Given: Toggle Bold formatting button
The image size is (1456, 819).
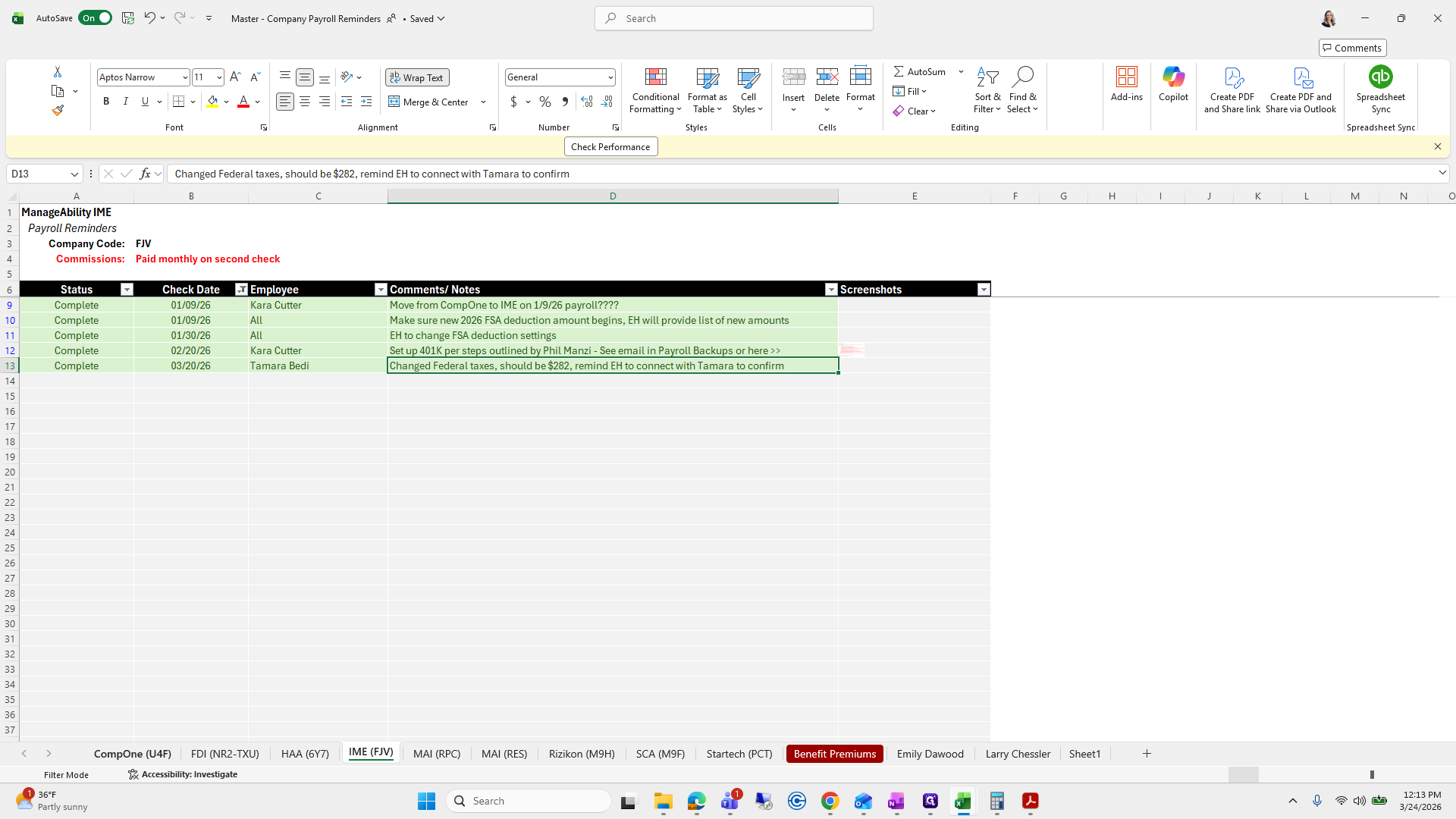Looking at the screenshot, I should click(106, 102).
